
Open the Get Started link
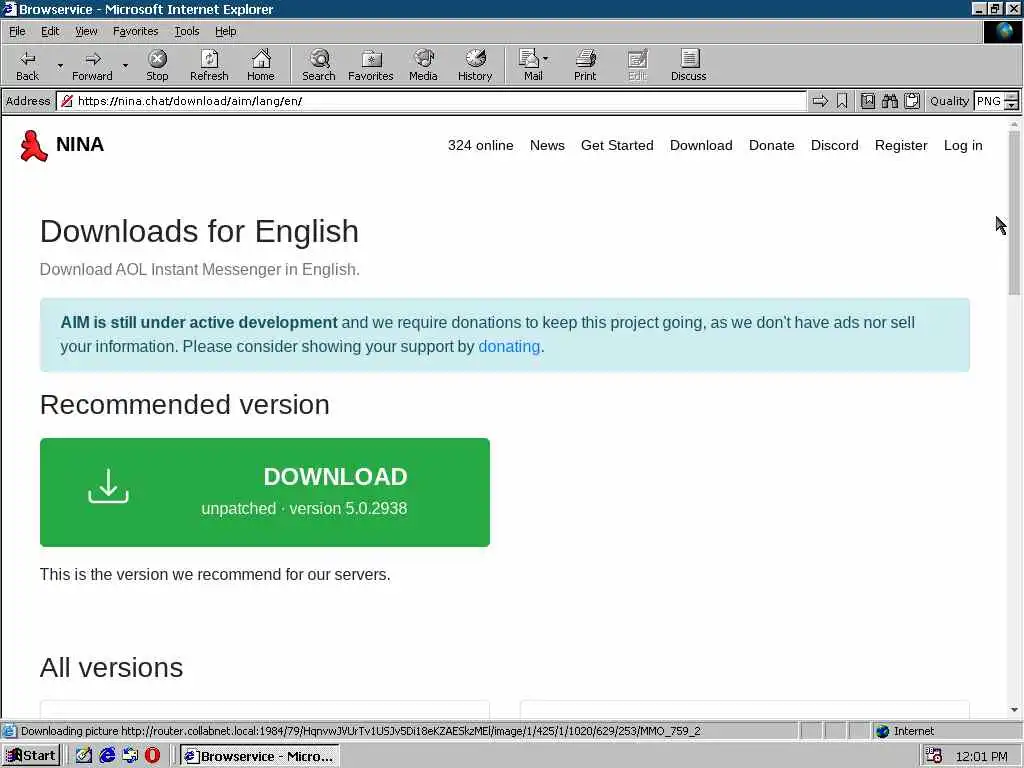click(617, 145)
